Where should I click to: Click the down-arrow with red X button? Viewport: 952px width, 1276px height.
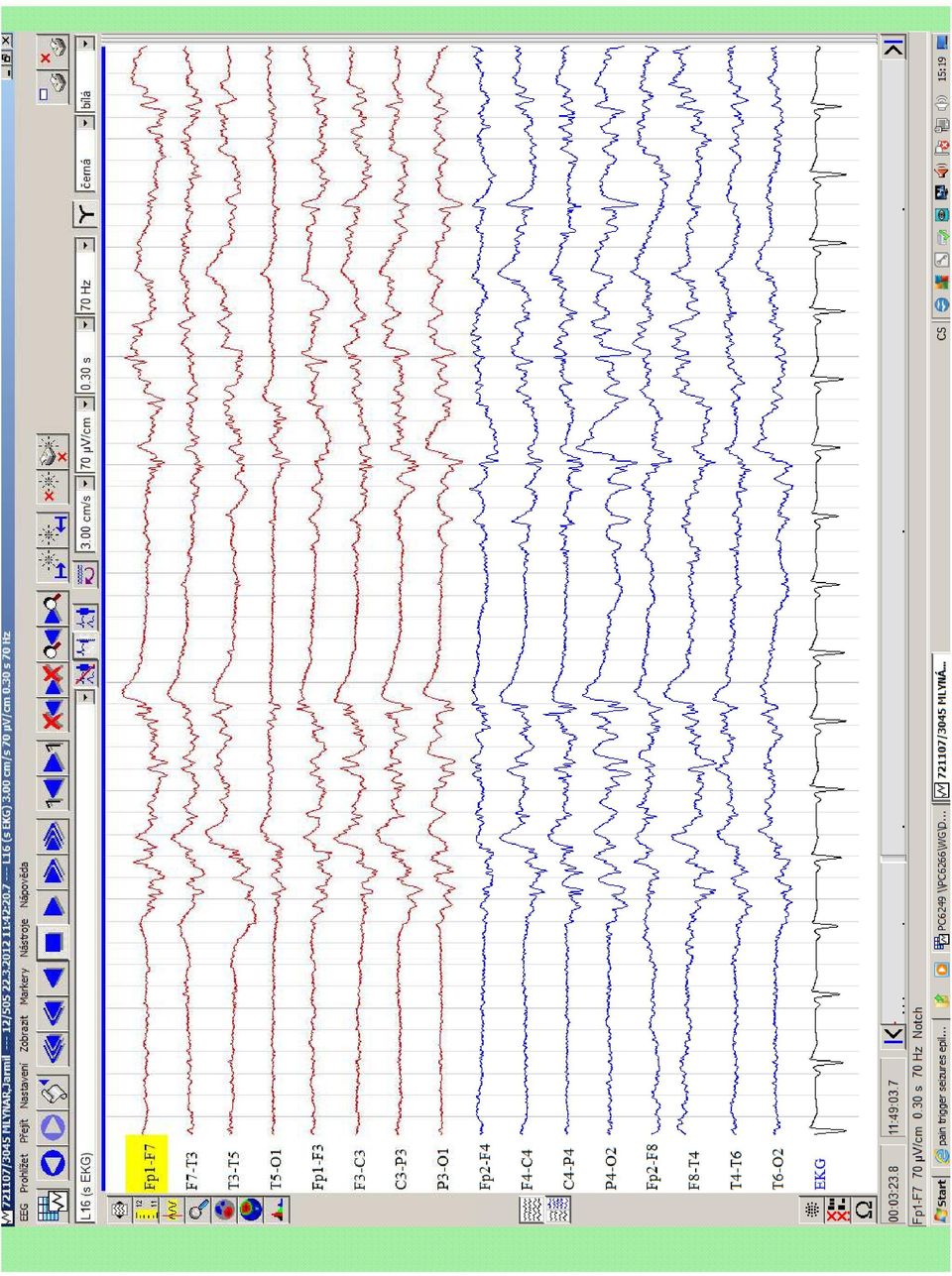(x=53, y=715)
